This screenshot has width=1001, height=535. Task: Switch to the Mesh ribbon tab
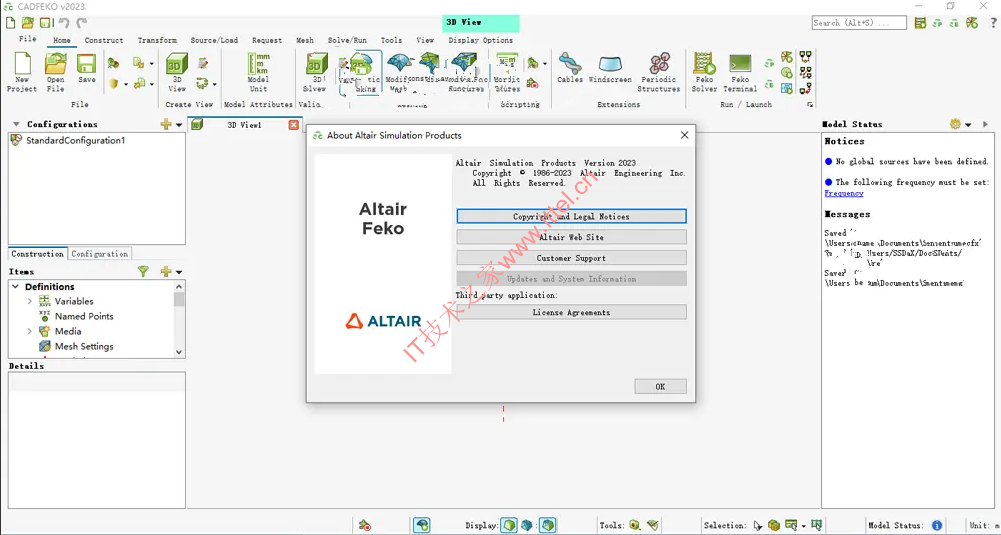coord(305,40)
